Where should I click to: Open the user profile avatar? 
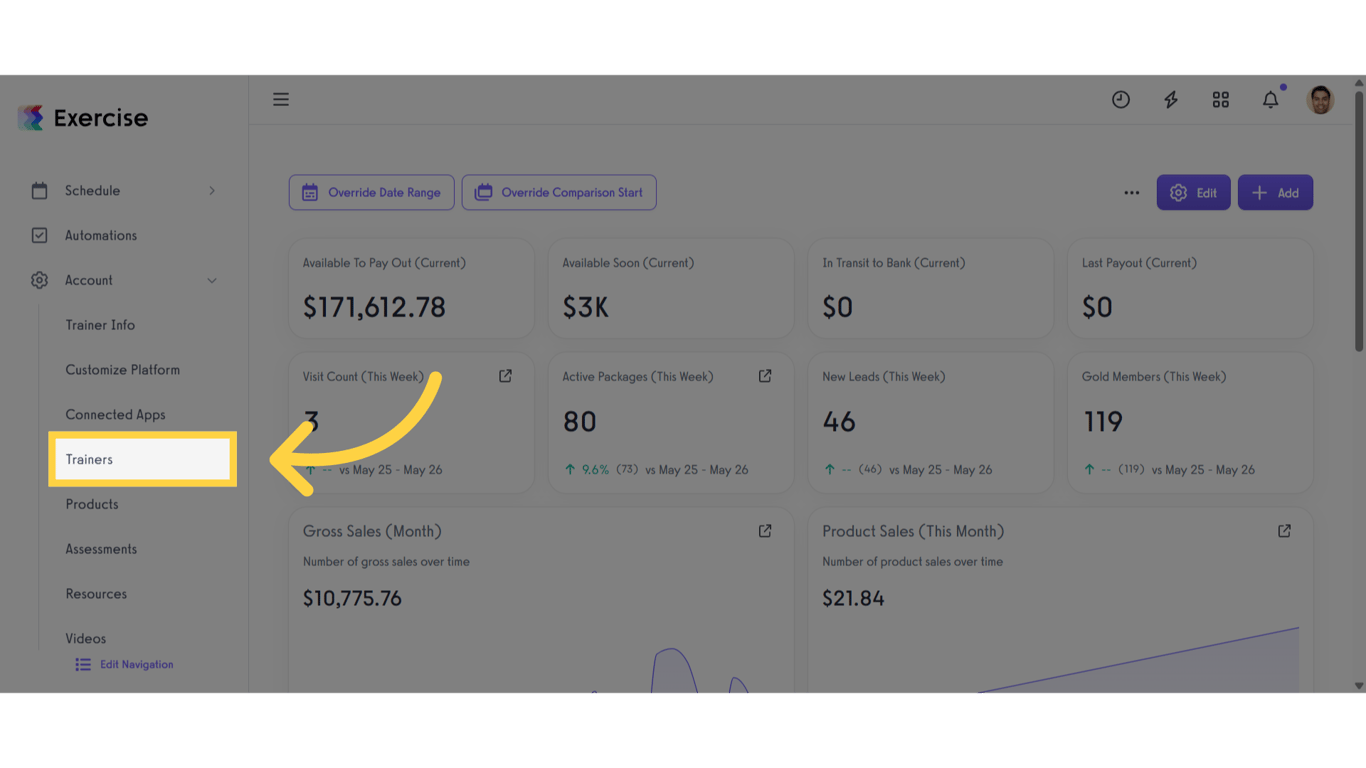pyautogui.click(x=1320, y=100)
